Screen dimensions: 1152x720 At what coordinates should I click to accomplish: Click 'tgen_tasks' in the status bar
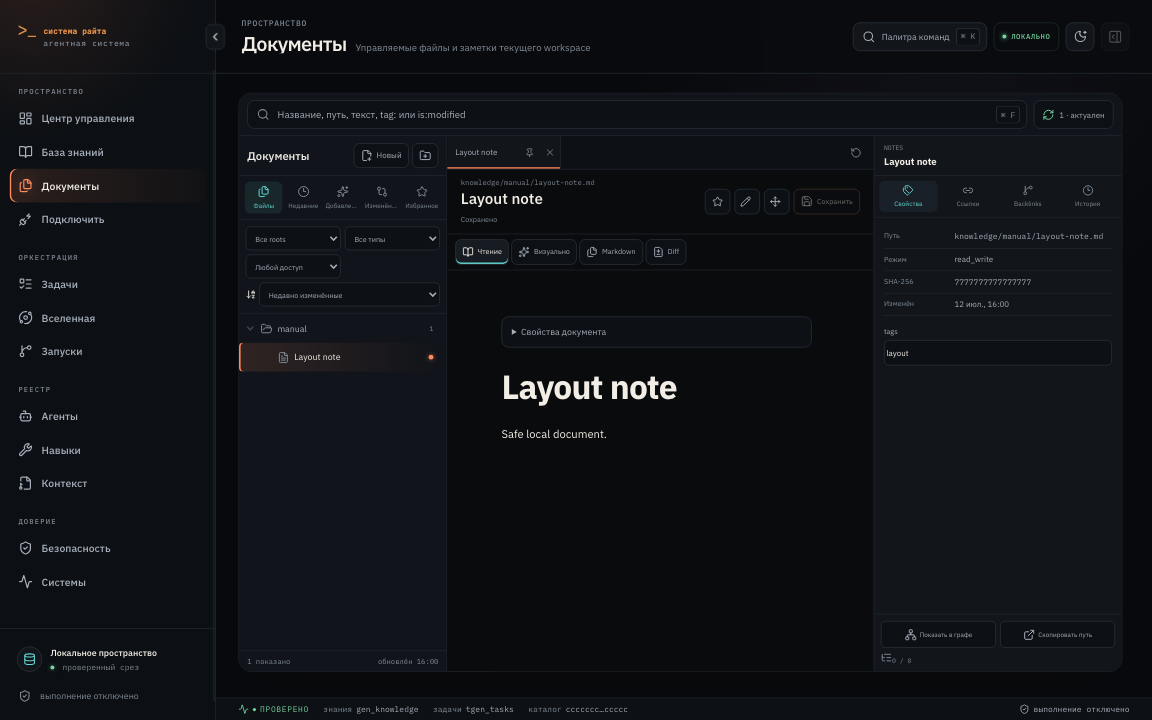click(489, 710)
